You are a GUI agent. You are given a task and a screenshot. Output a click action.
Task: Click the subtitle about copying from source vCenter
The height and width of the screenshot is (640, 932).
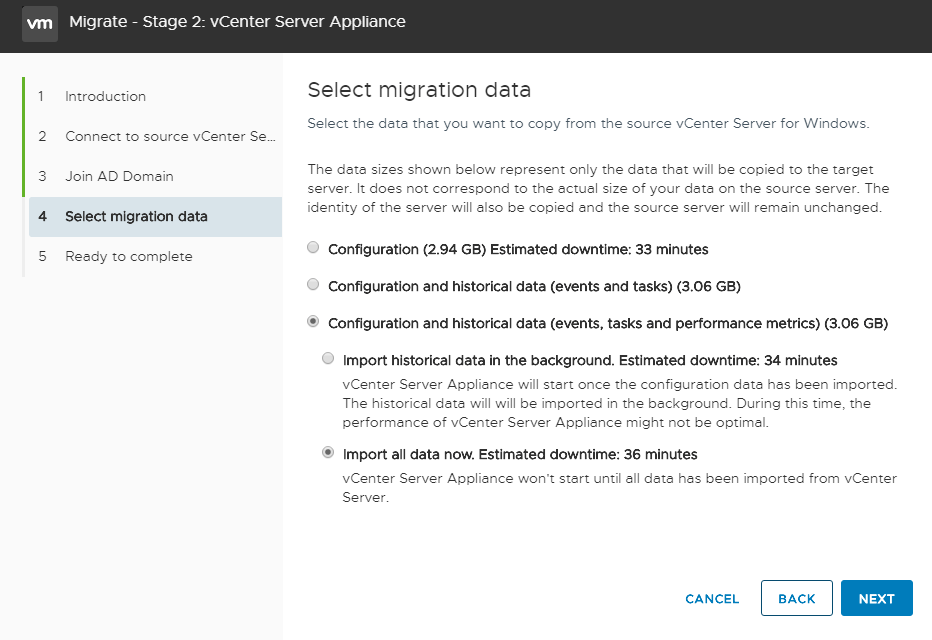588,124
